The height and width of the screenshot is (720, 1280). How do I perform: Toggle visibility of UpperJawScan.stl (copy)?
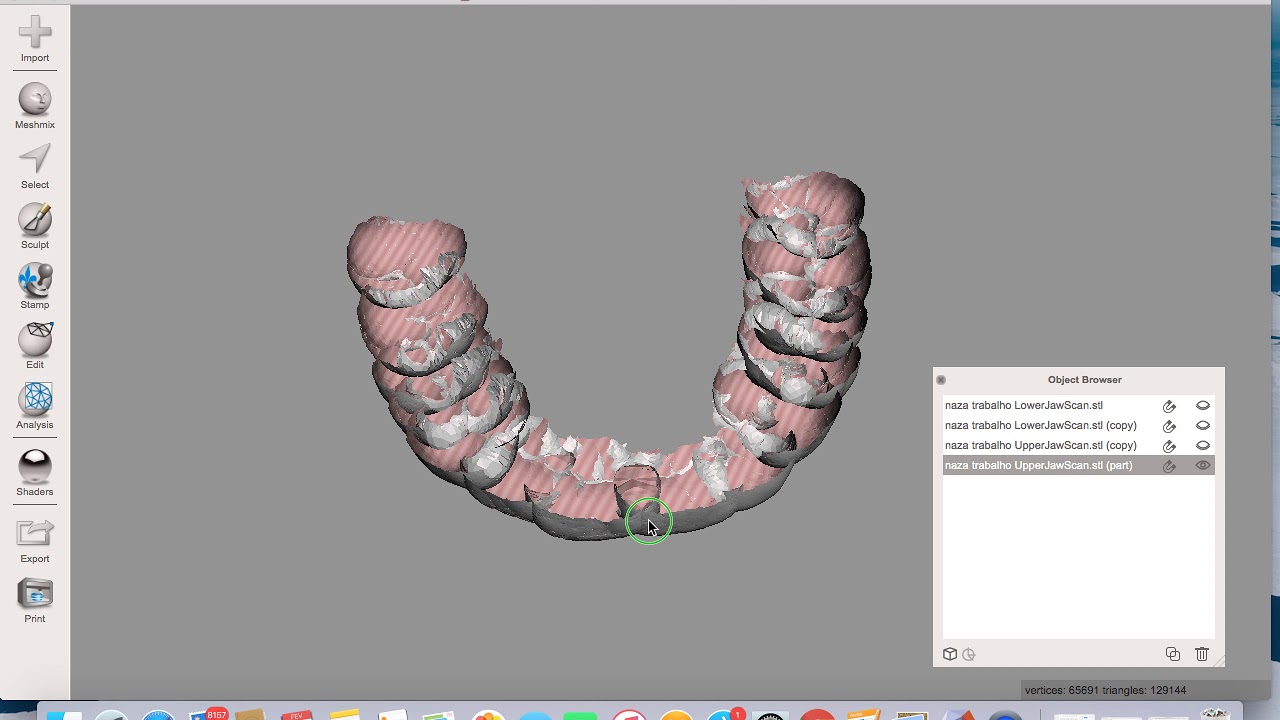[x=1203, y=446]
